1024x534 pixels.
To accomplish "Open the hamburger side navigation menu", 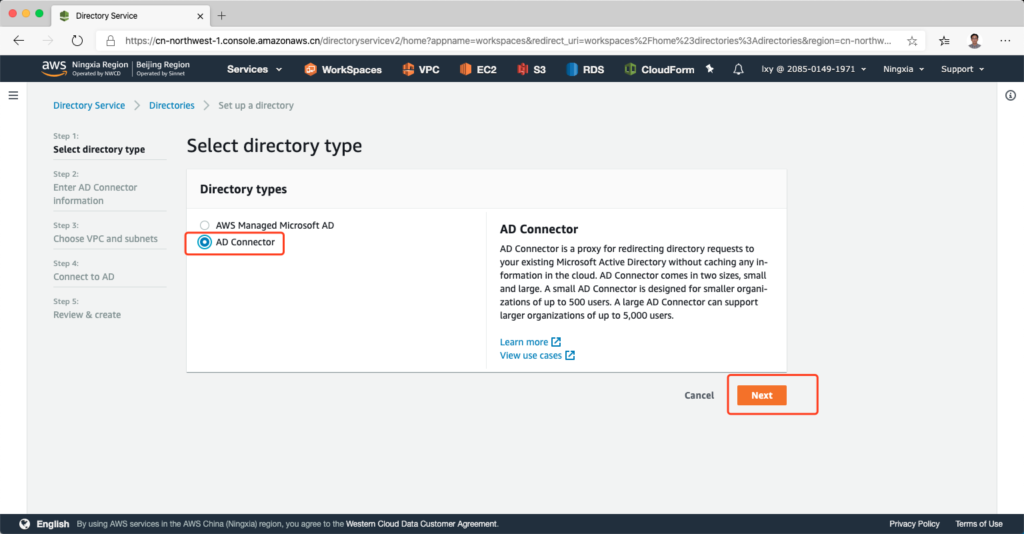I will [13, 95].
